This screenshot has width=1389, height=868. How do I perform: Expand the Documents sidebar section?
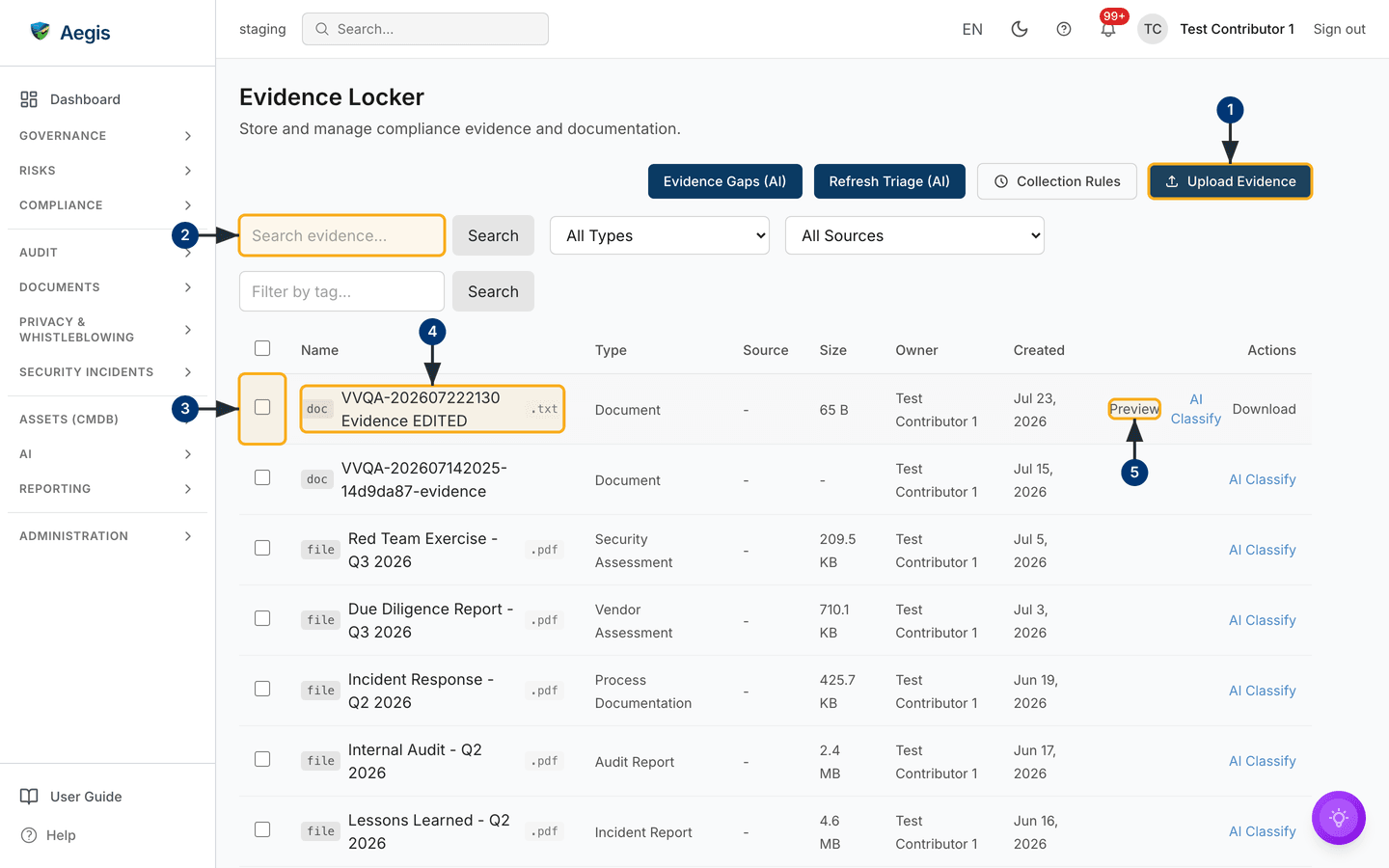pos(106,287)
